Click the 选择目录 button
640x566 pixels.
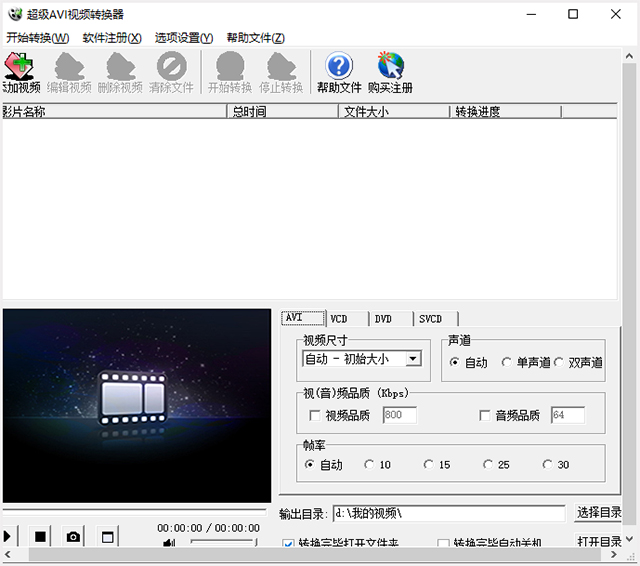598,513
